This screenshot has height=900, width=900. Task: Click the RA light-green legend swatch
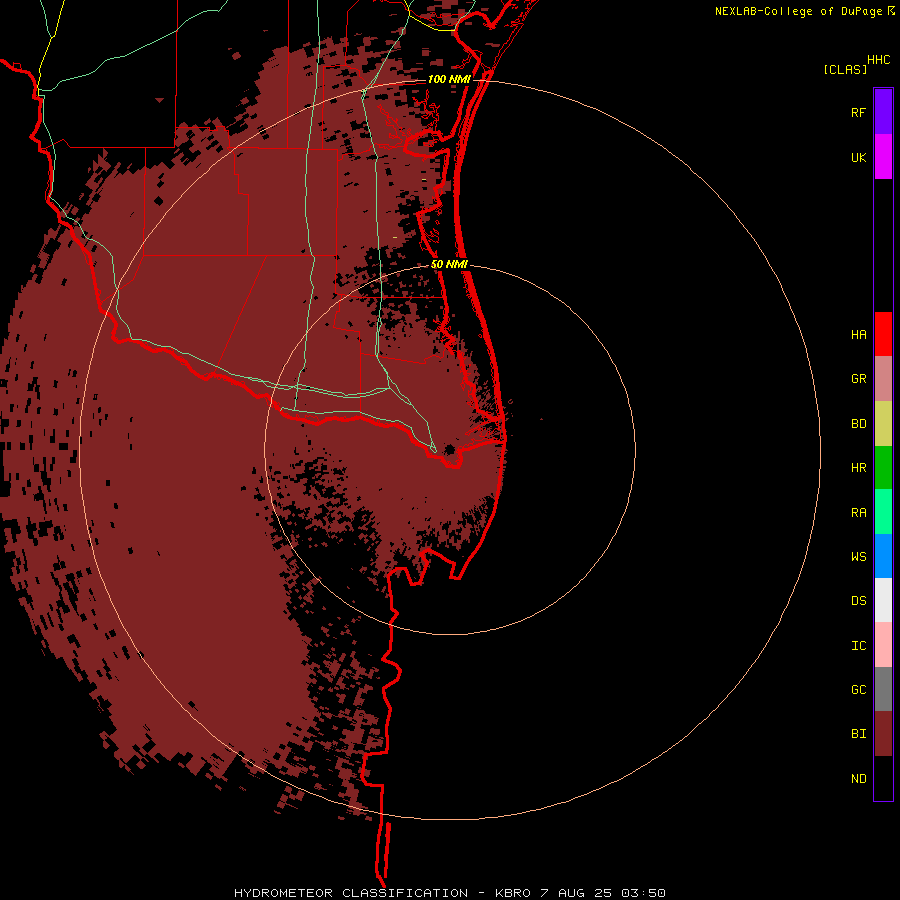pos(883,512)
